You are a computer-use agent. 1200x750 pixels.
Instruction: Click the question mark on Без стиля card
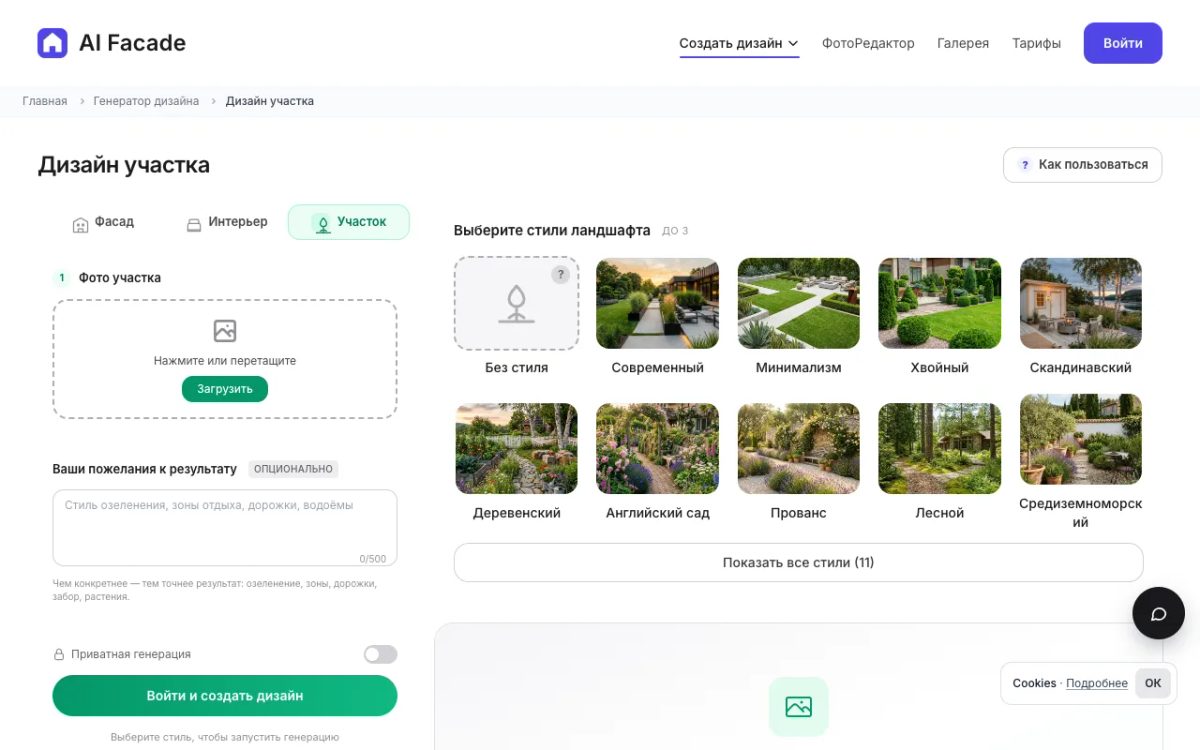561,275
